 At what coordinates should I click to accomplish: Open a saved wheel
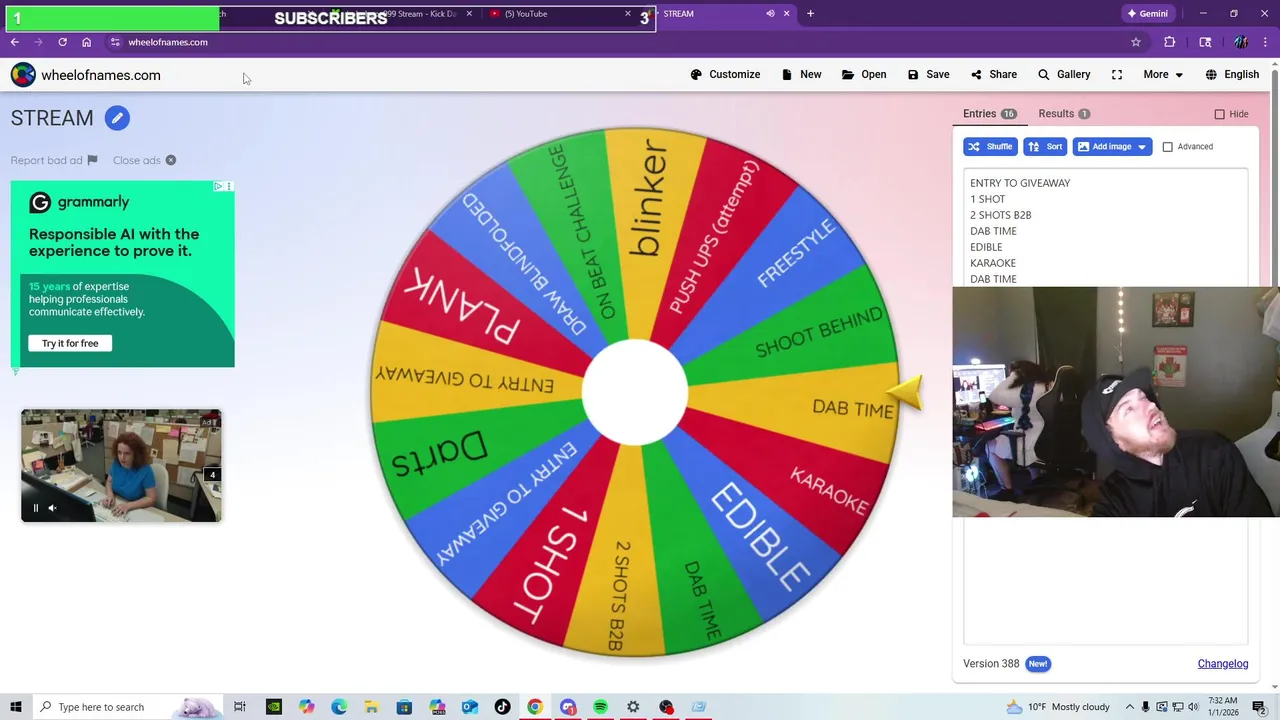coord(864,74)
